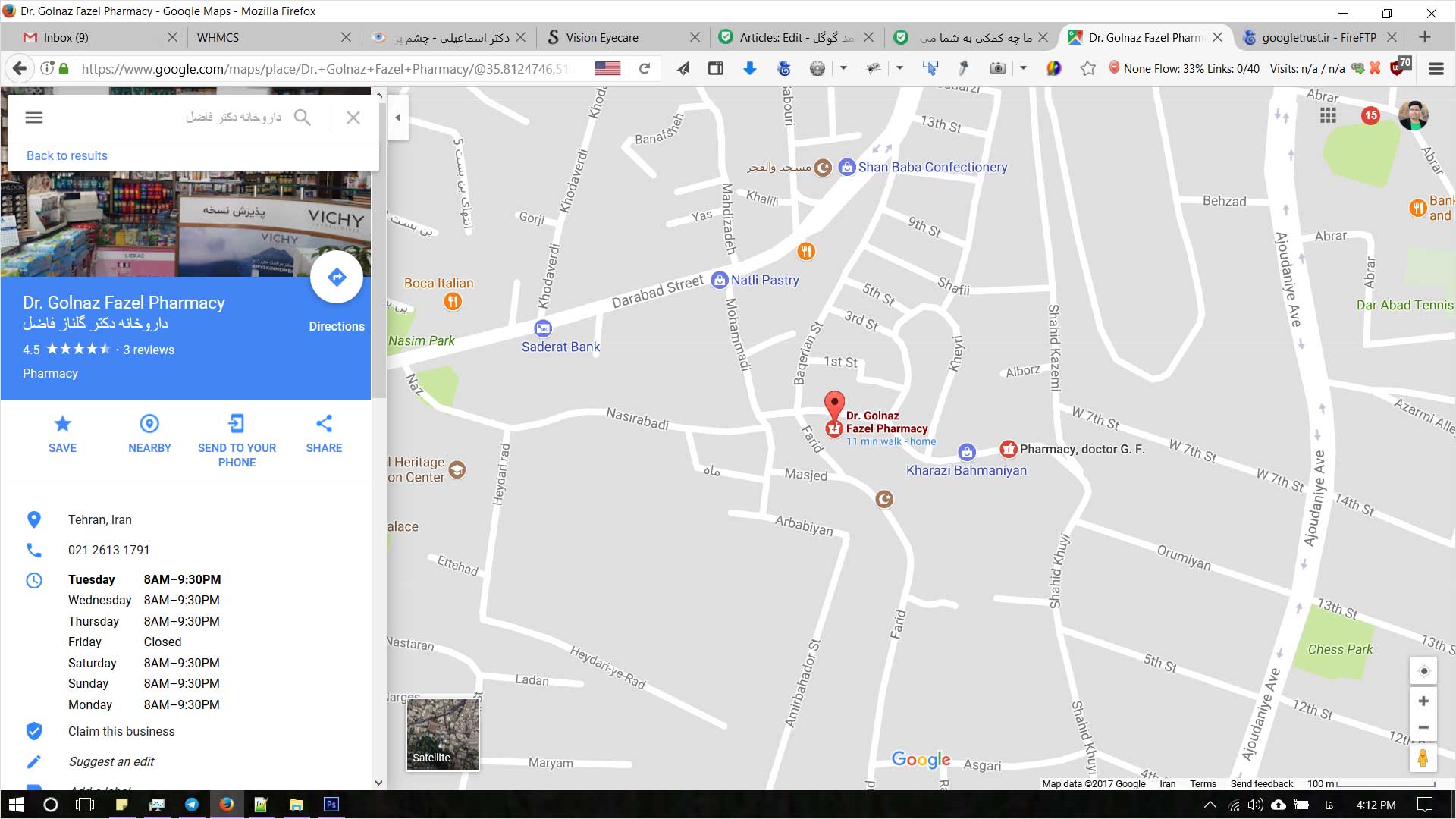Image resolution: width=1456 pixels, height=819 pixels.
Task: Click Send feedback link on map
Action: 1261,783
